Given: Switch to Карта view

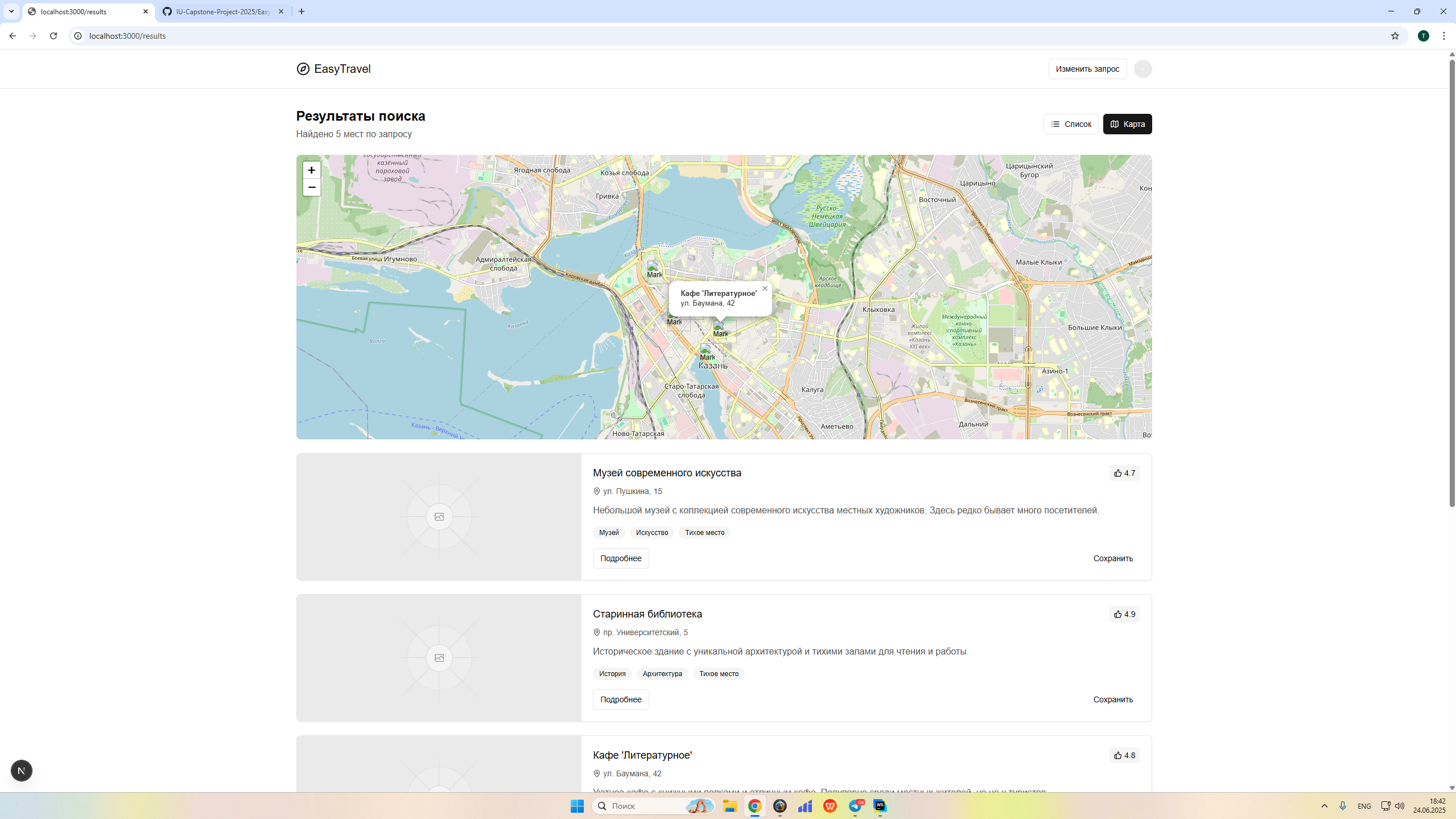Looking at the screenshot, I should (1127, 124).
